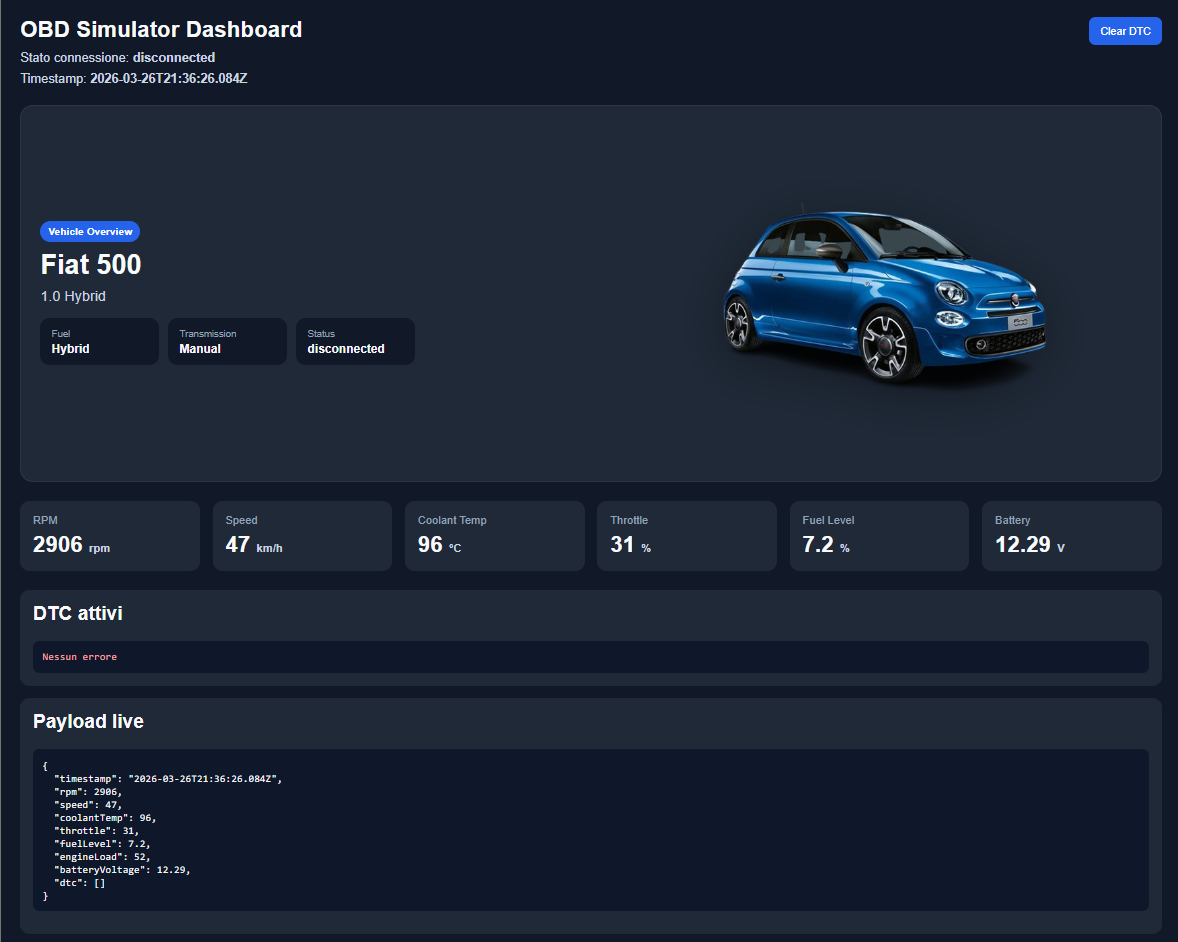Click the Coolant Temp metric card
The image size is (1178, 942).
pyautogui.click(x=494, y=536)
